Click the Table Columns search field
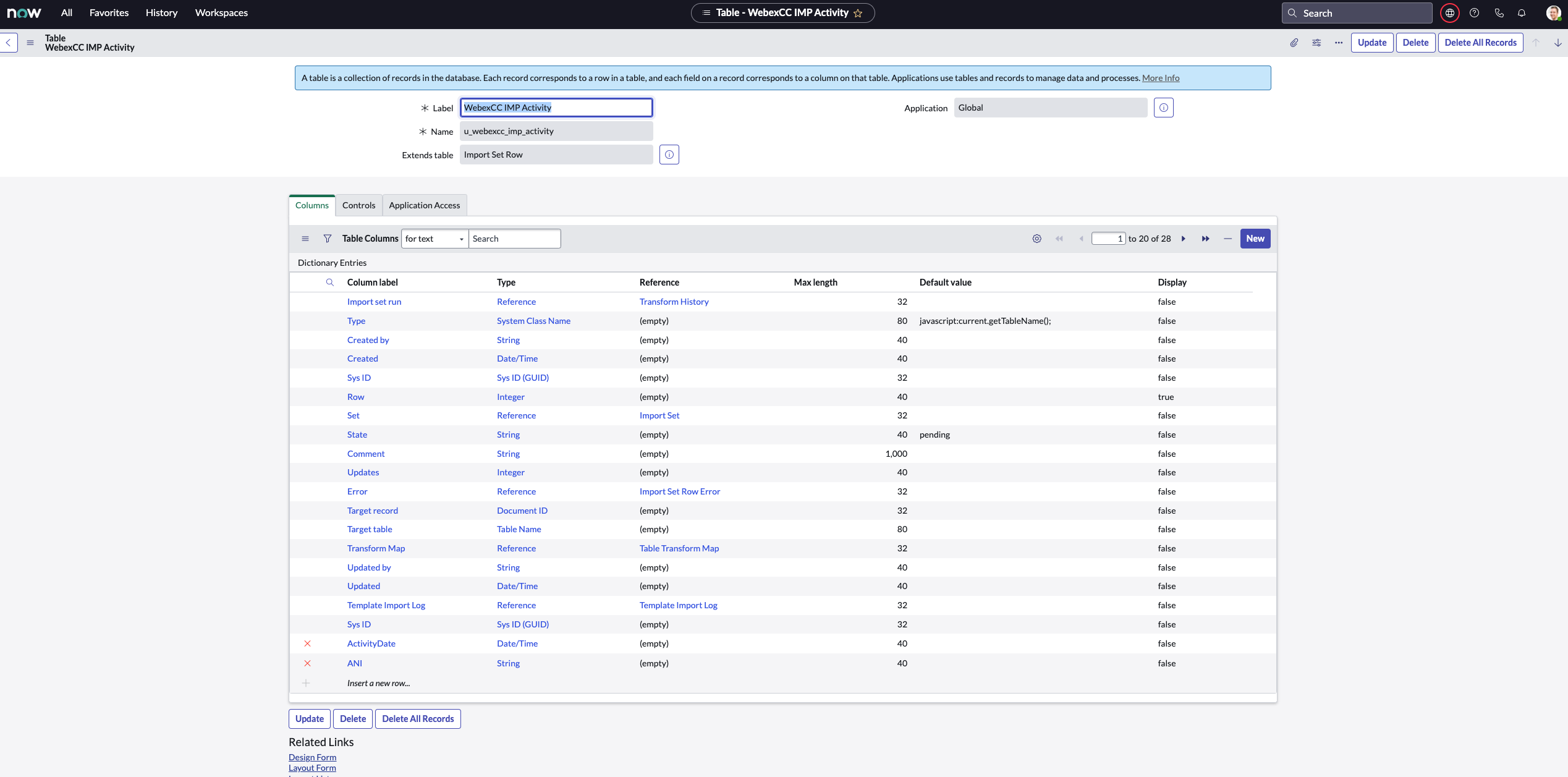This screenshot has height=777, width=1568. tap(515, 239)
